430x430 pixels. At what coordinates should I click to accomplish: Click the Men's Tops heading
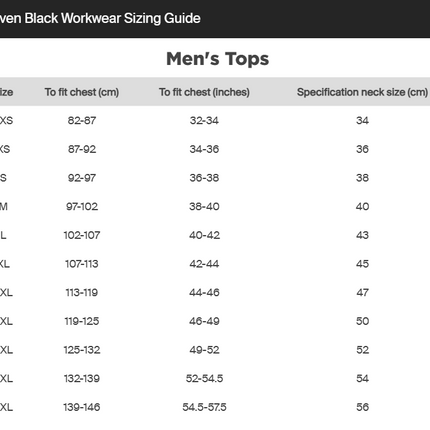[217, 59]
